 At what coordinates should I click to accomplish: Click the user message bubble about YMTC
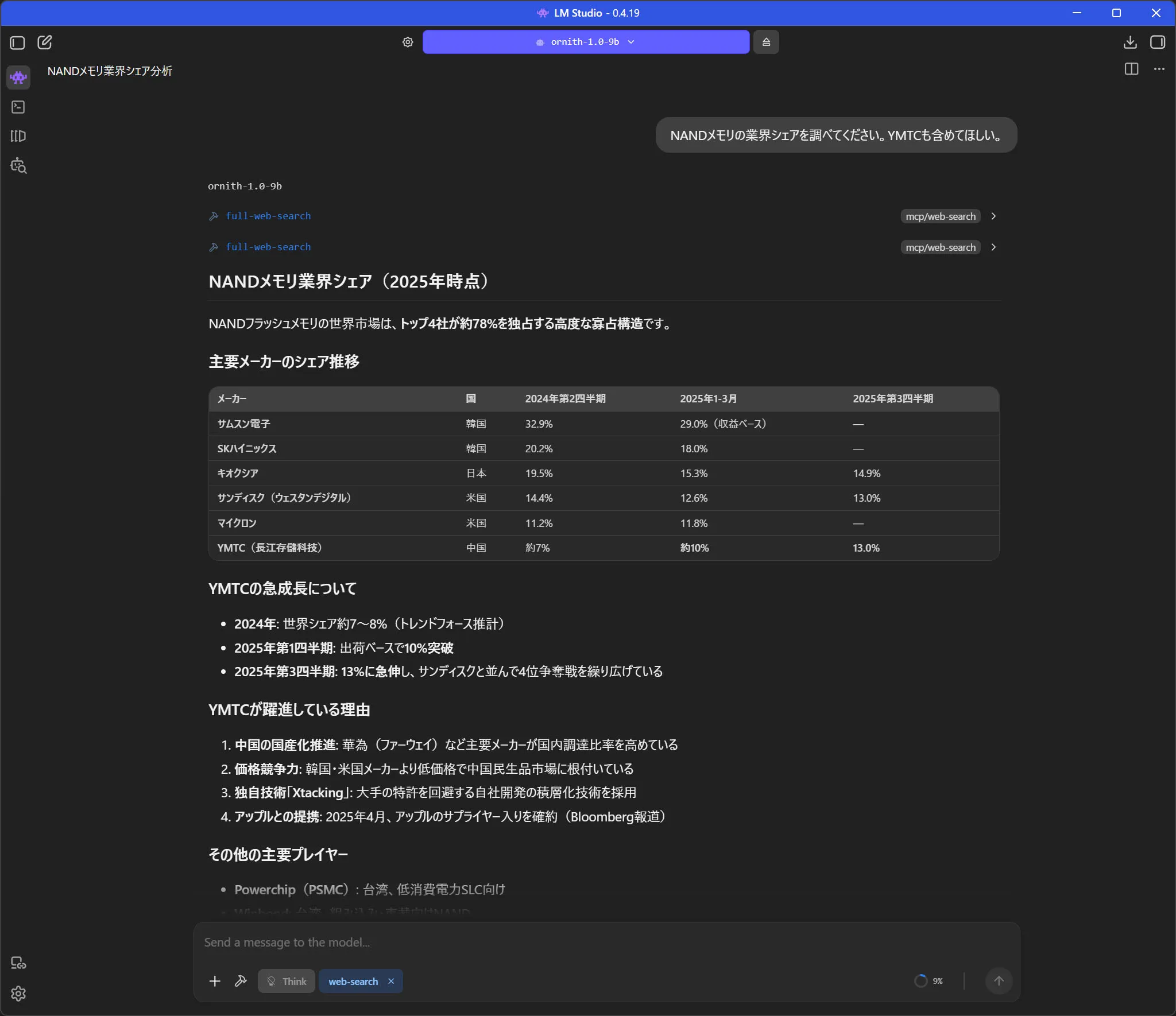pyautogui.click(x=836, y=135)
